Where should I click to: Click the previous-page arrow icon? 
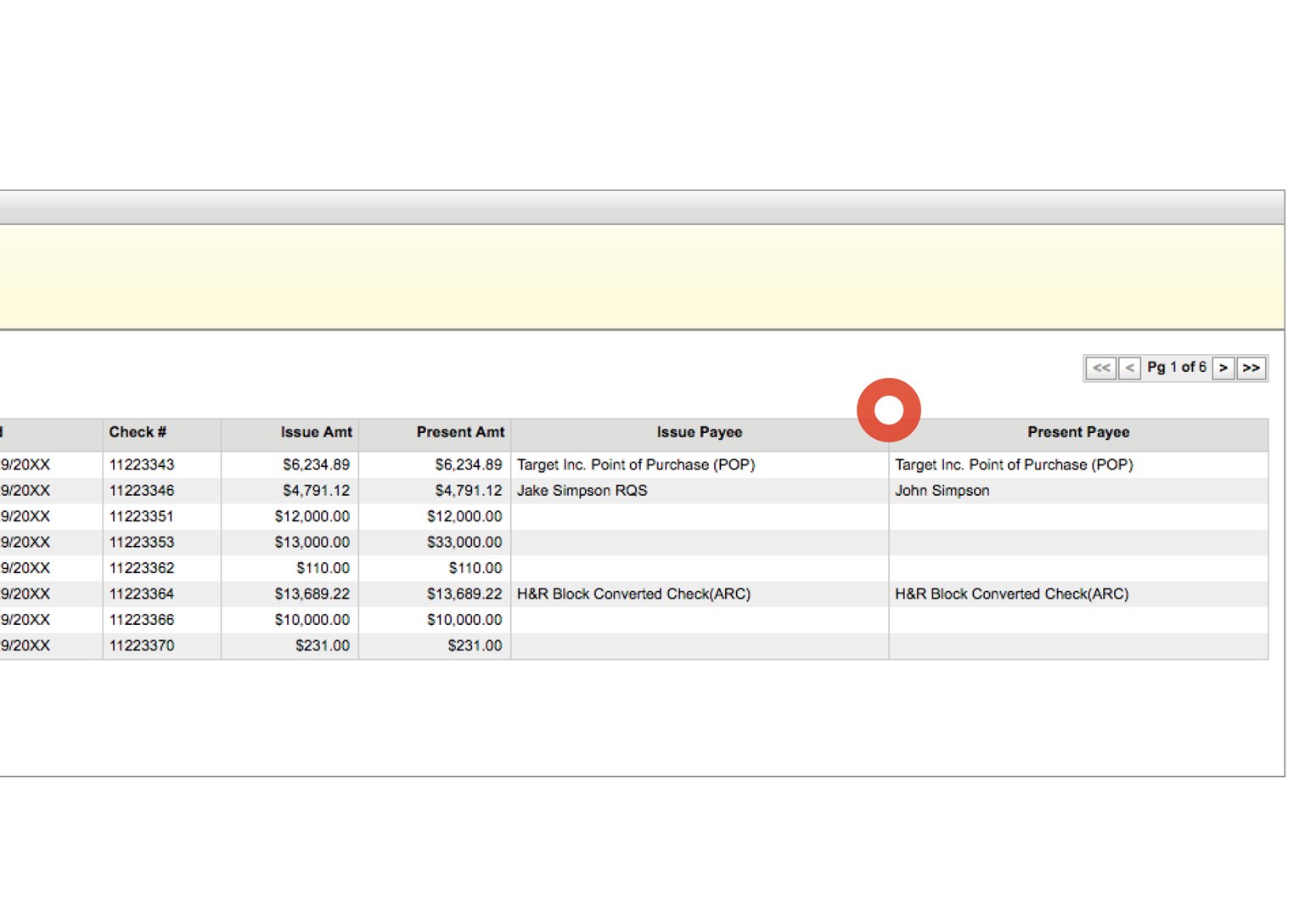tap(1129, 368)
